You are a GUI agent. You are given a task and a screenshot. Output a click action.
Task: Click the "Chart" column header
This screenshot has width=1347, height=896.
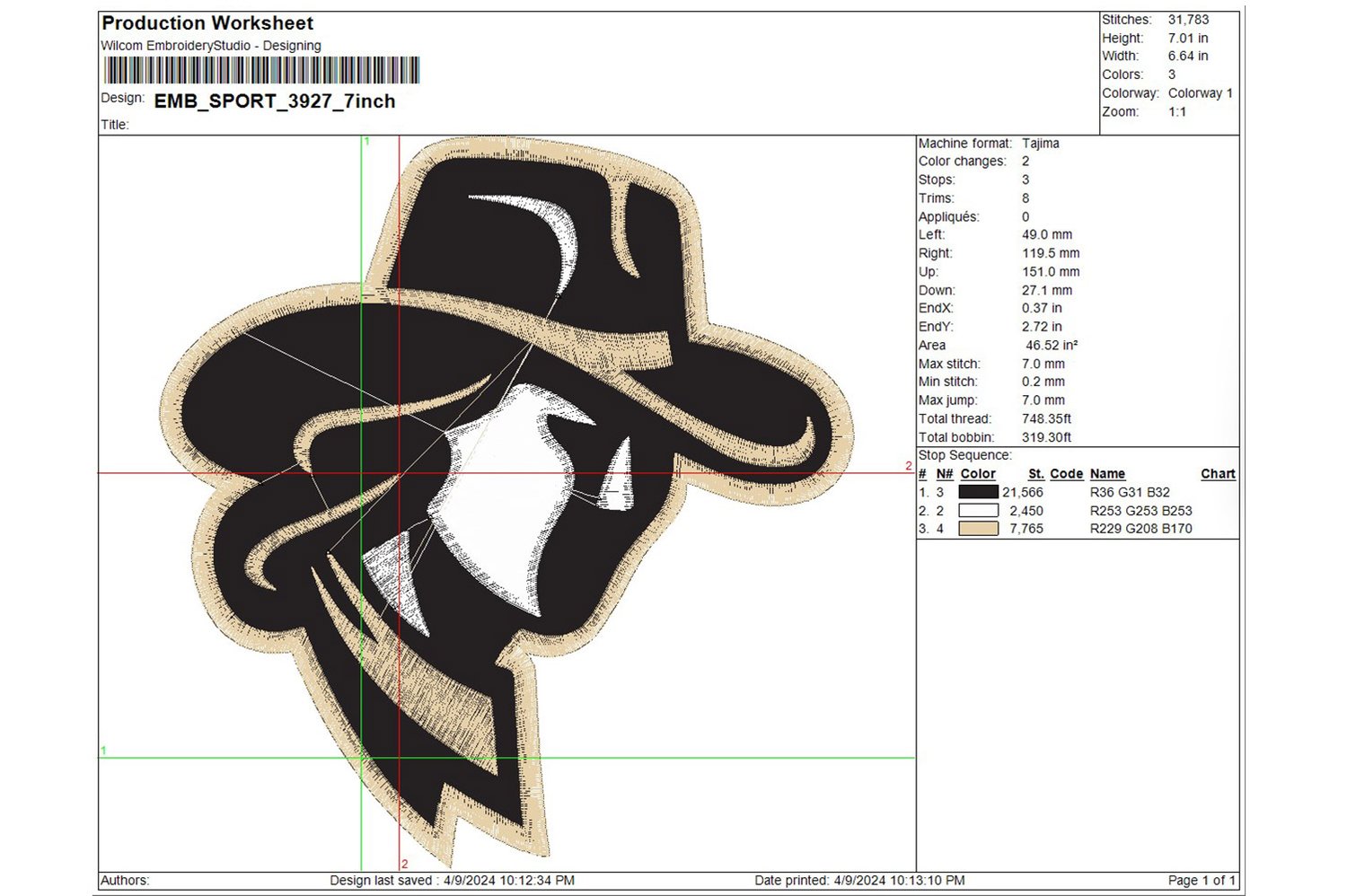[1219, 474]
